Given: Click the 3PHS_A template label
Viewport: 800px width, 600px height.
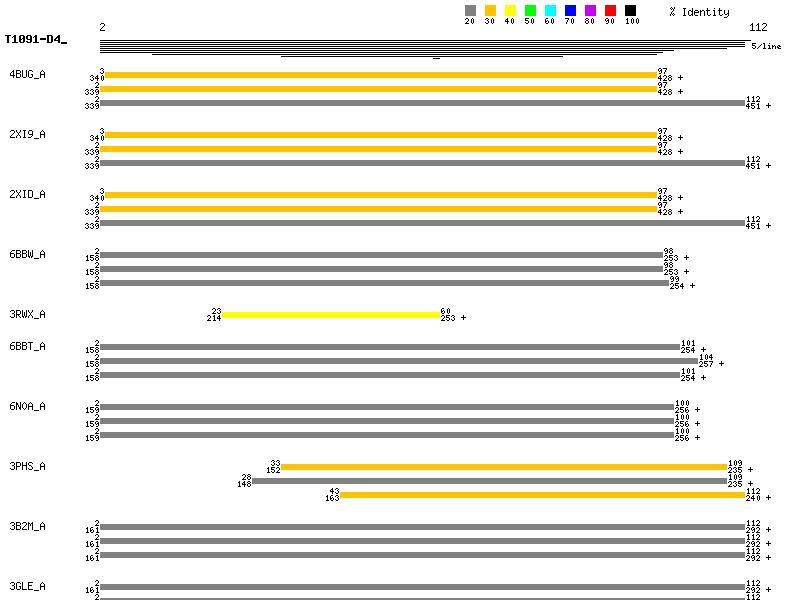Looking at the screenshot, I should (x=27, y=467).
